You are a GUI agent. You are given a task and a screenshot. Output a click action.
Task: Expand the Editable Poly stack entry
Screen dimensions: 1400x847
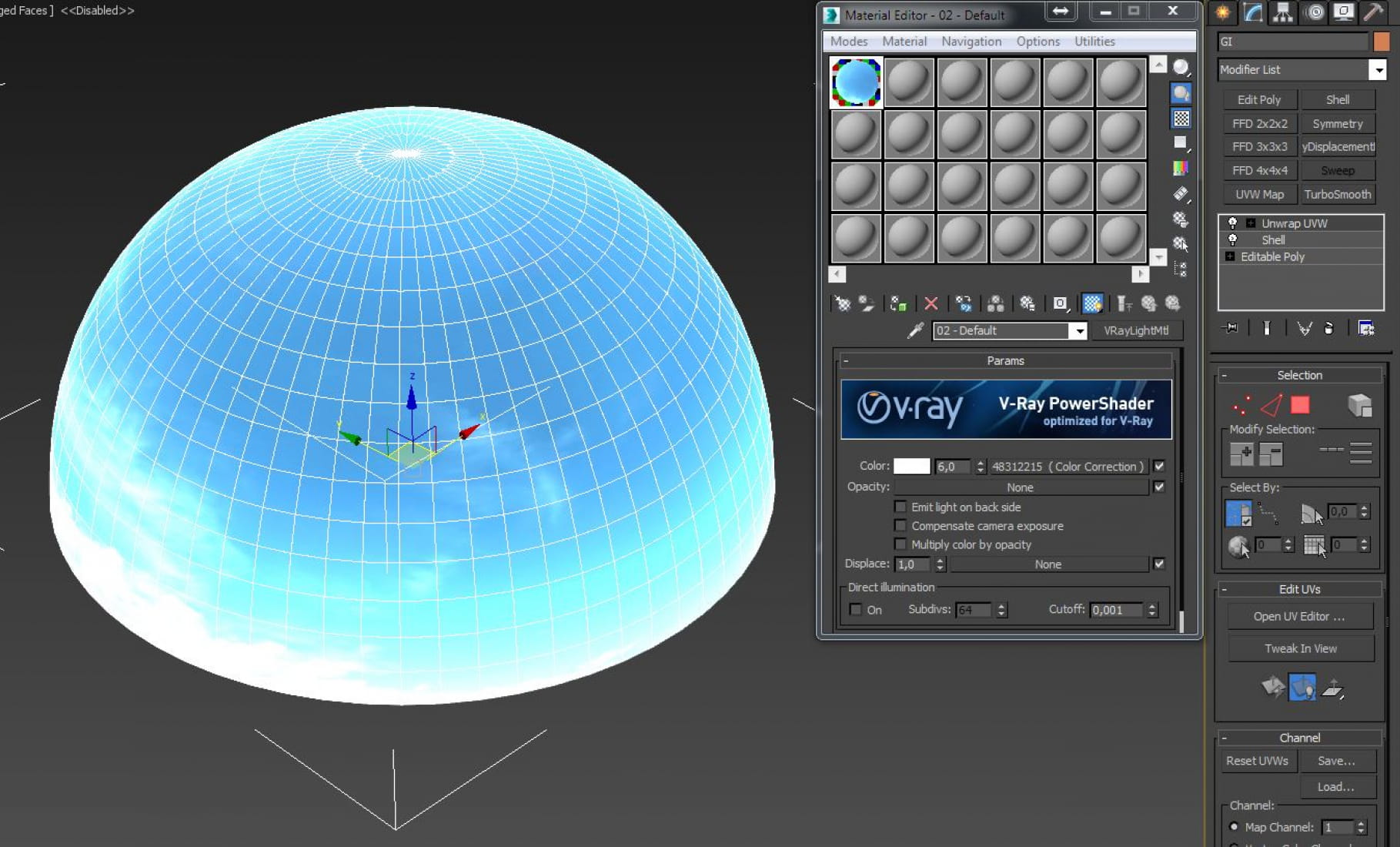[1230, 256]
